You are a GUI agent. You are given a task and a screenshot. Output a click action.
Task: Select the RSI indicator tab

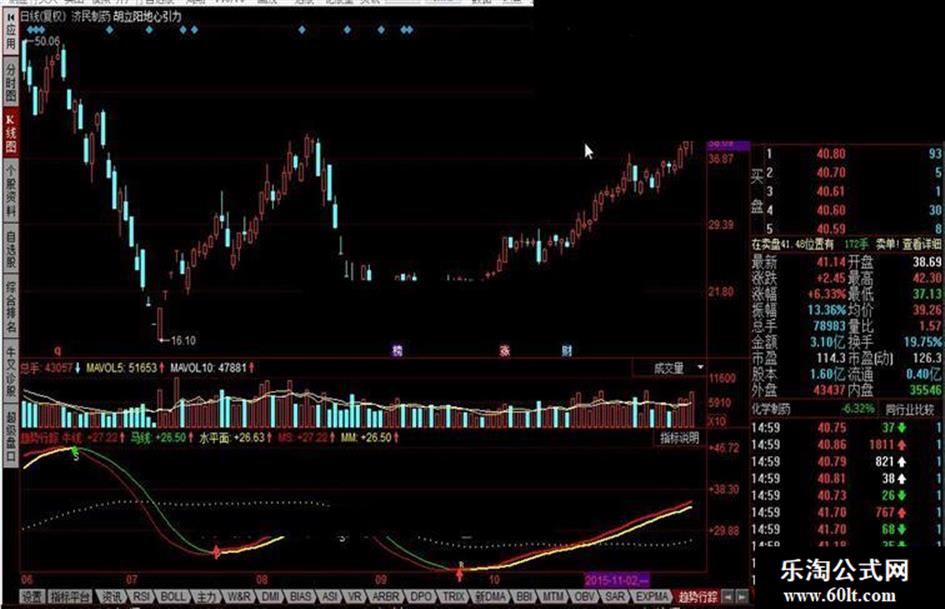tap(142, 597)
